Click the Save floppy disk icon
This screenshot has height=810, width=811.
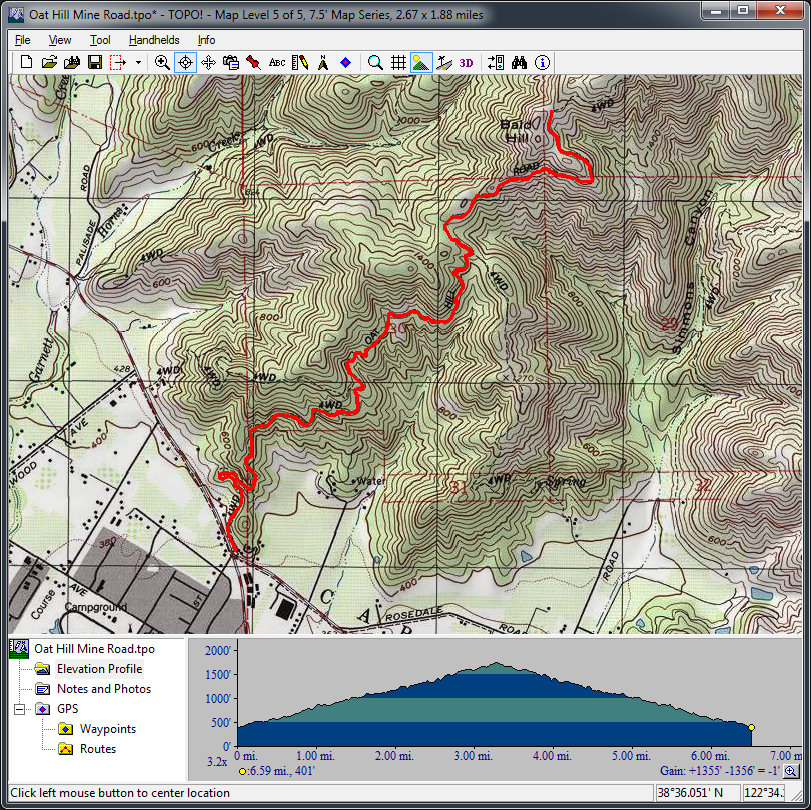tap(94, 62)
